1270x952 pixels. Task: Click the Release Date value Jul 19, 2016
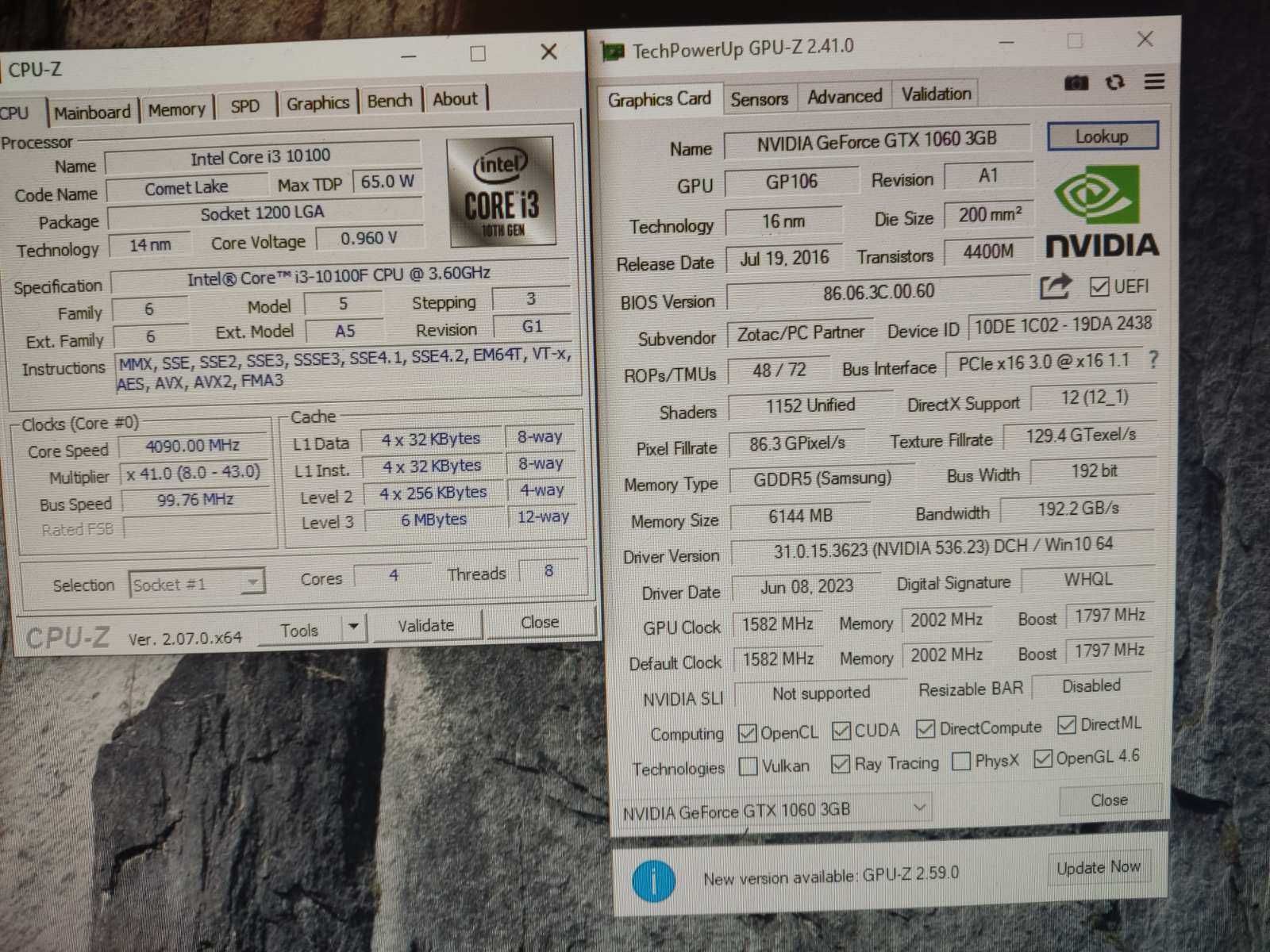pyautogui.click(x=784, y=259)
